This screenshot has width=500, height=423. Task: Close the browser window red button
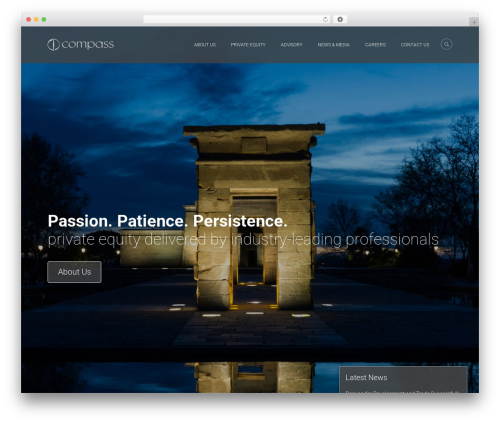pyautogui.click(x=29, y=20)
